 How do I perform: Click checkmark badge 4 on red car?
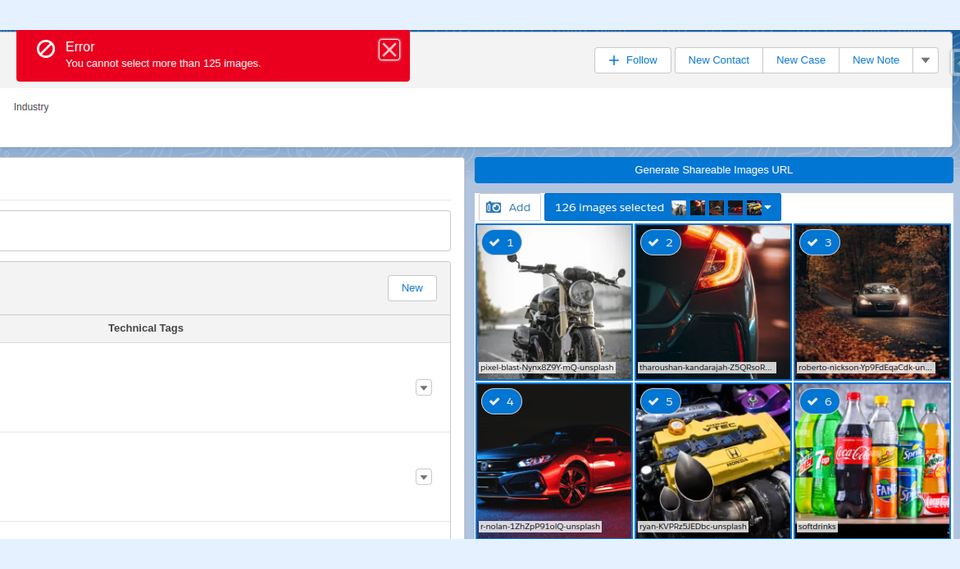[502, 401]
